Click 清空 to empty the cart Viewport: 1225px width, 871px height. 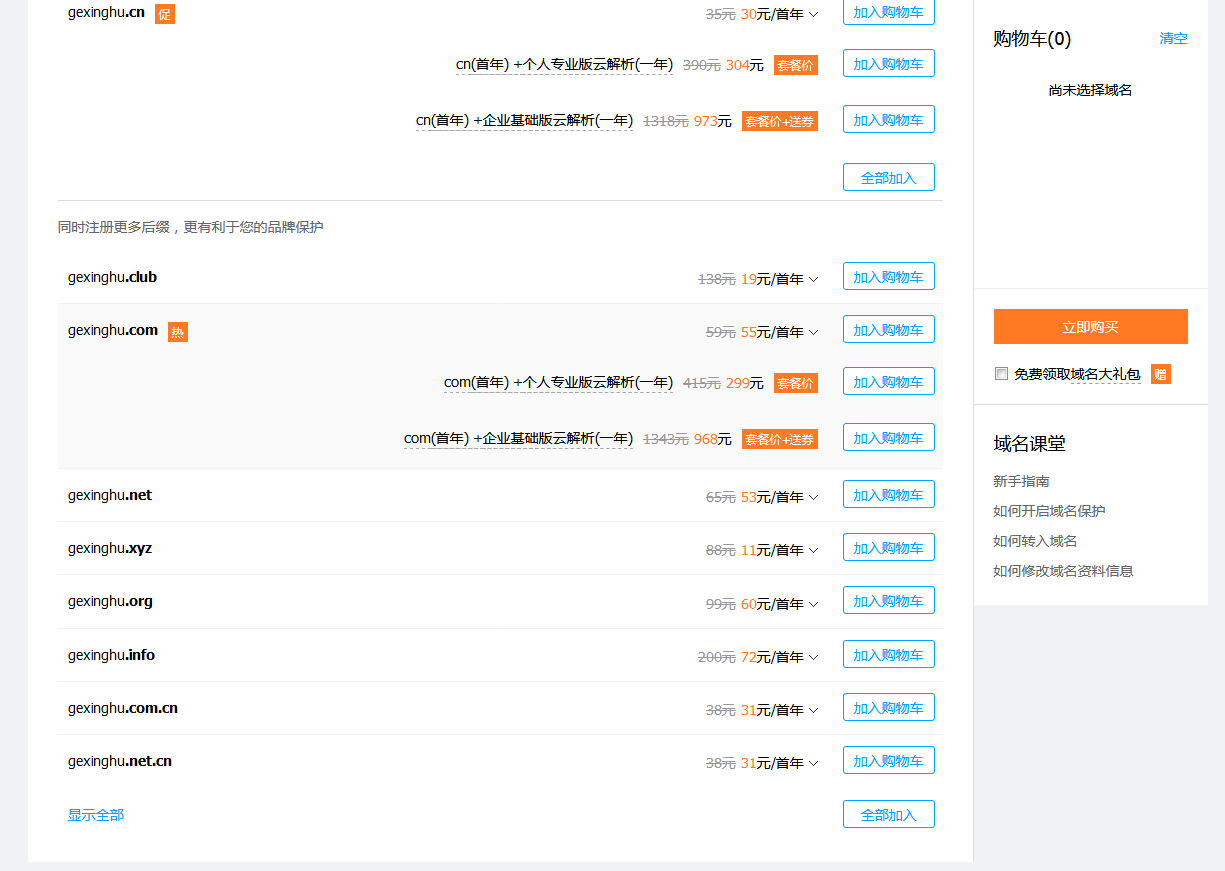(1172, 39)
